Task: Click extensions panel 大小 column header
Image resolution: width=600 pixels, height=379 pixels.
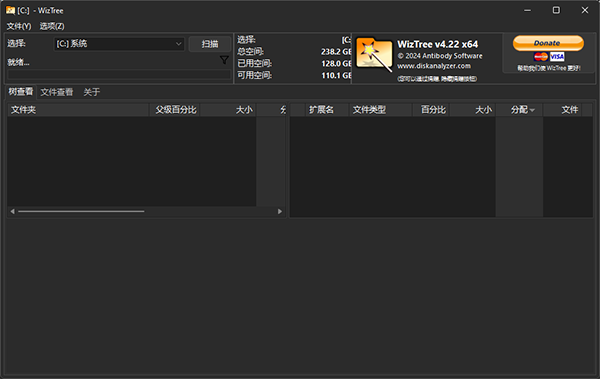Action: click(473, 110)
